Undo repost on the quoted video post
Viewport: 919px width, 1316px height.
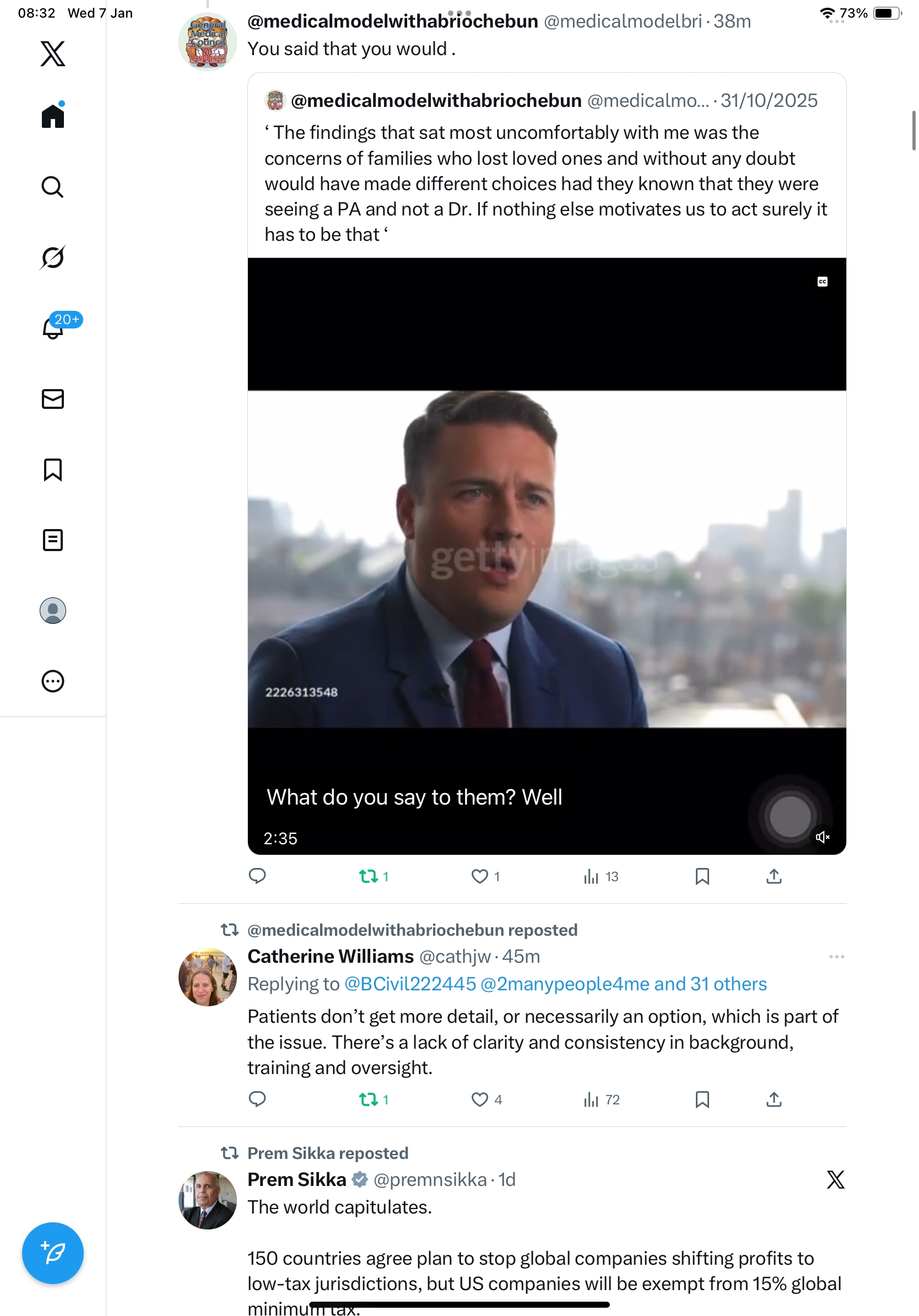[x=369, y=876]
